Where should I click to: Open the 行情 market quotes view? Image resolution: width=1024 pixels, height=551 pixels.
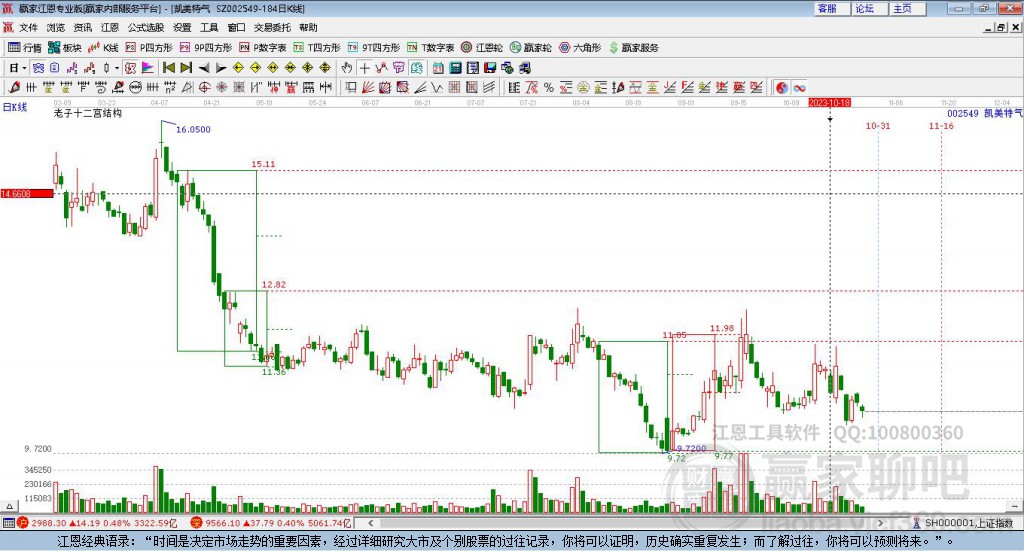click(x=24, y=48)
